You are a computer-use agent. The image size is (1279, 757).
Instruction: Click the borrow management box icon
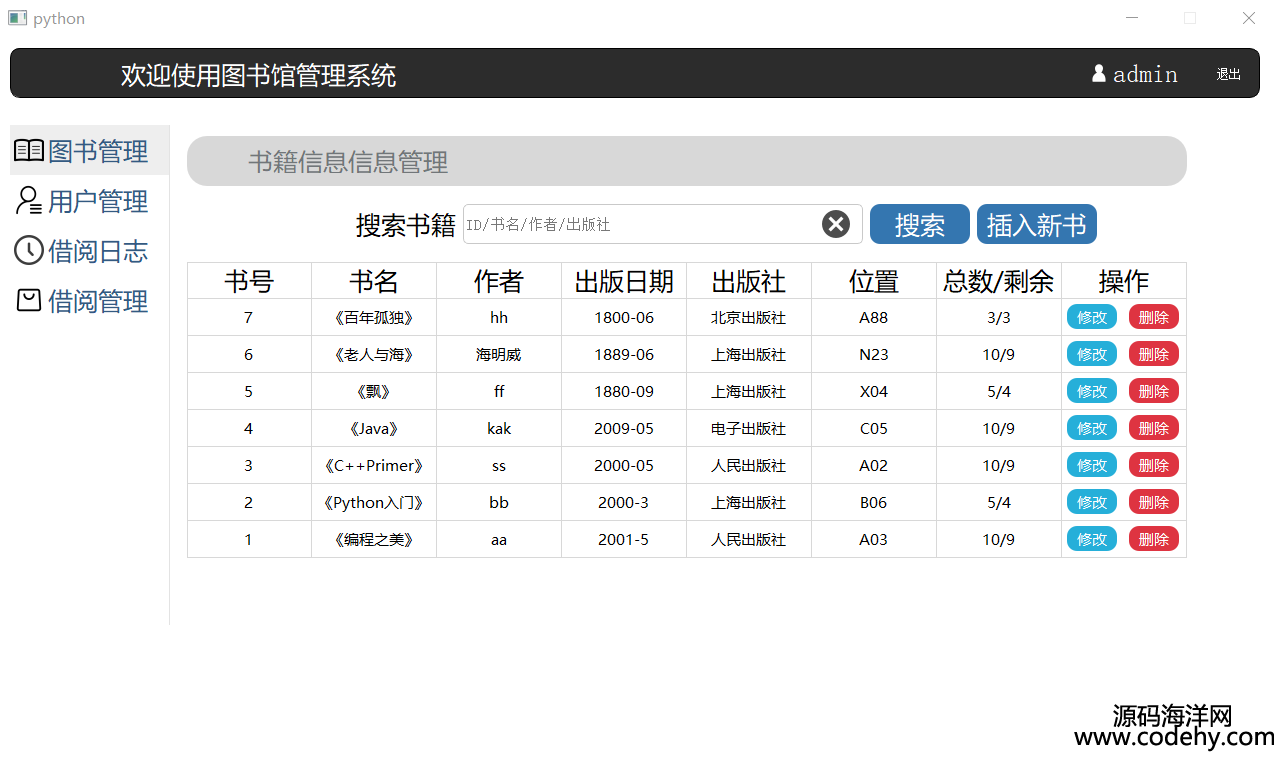(29, 300)
